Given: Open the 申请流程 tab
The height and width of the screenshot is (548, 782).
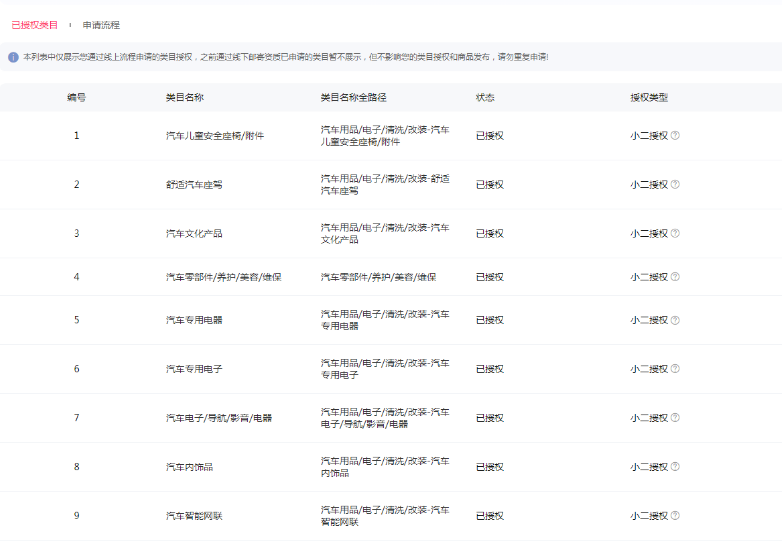Looking at the screenshot, I should [x=101, y=24].
